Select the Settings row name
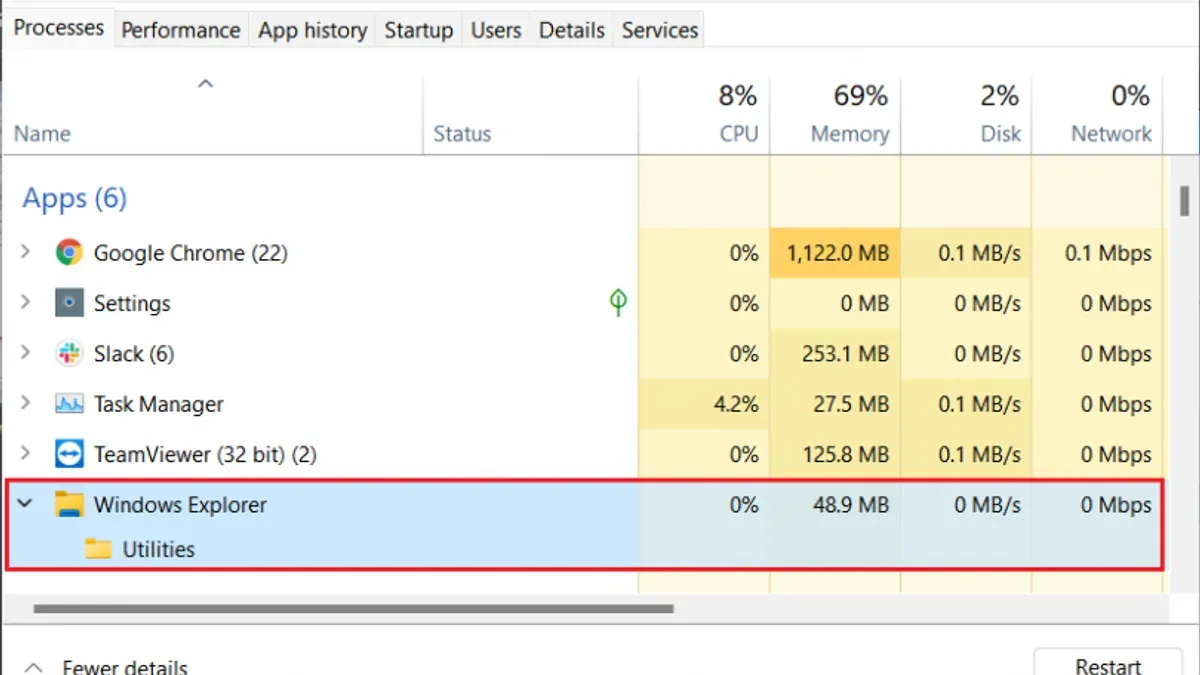 (x=132, y=303)
